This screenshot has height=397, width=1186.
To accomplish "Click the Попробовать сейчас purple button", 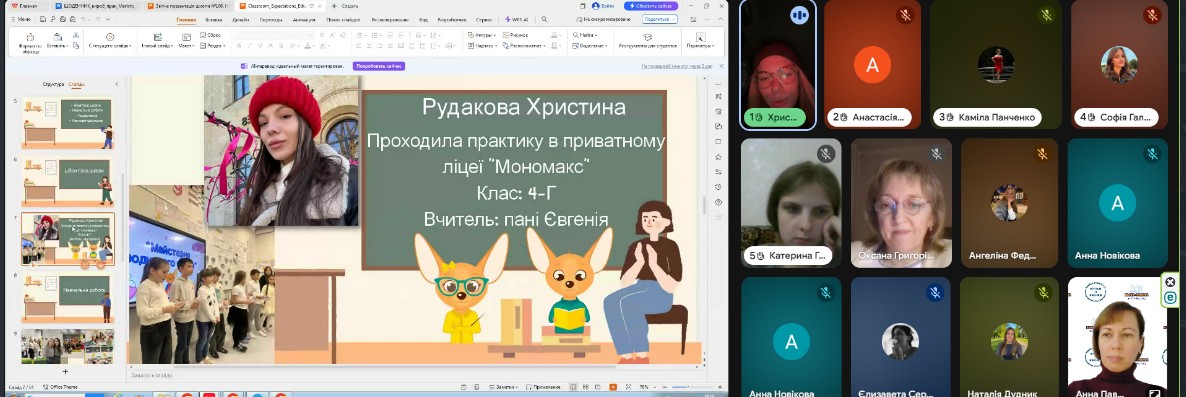I will point(379,66).
